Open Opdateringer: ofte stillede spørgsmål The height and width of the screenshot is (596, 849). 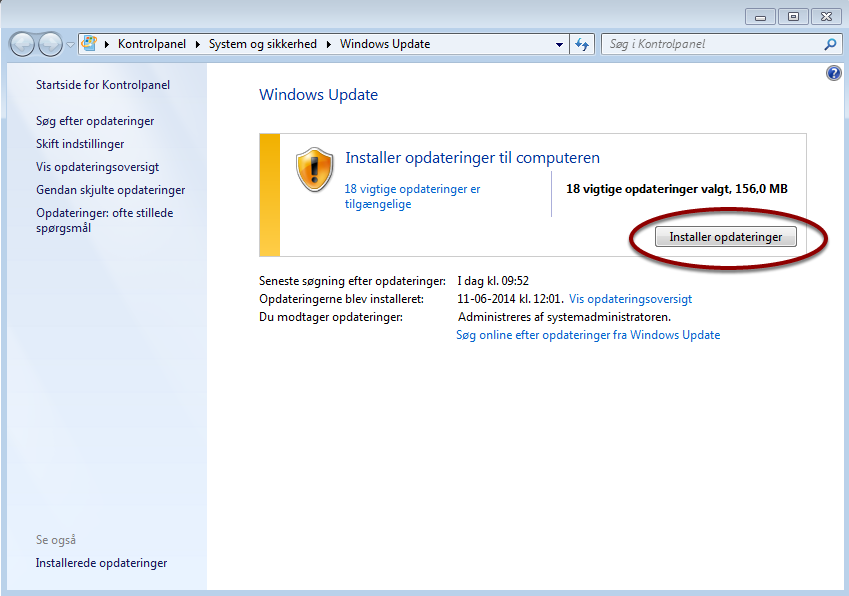click(x=105, y=220)
